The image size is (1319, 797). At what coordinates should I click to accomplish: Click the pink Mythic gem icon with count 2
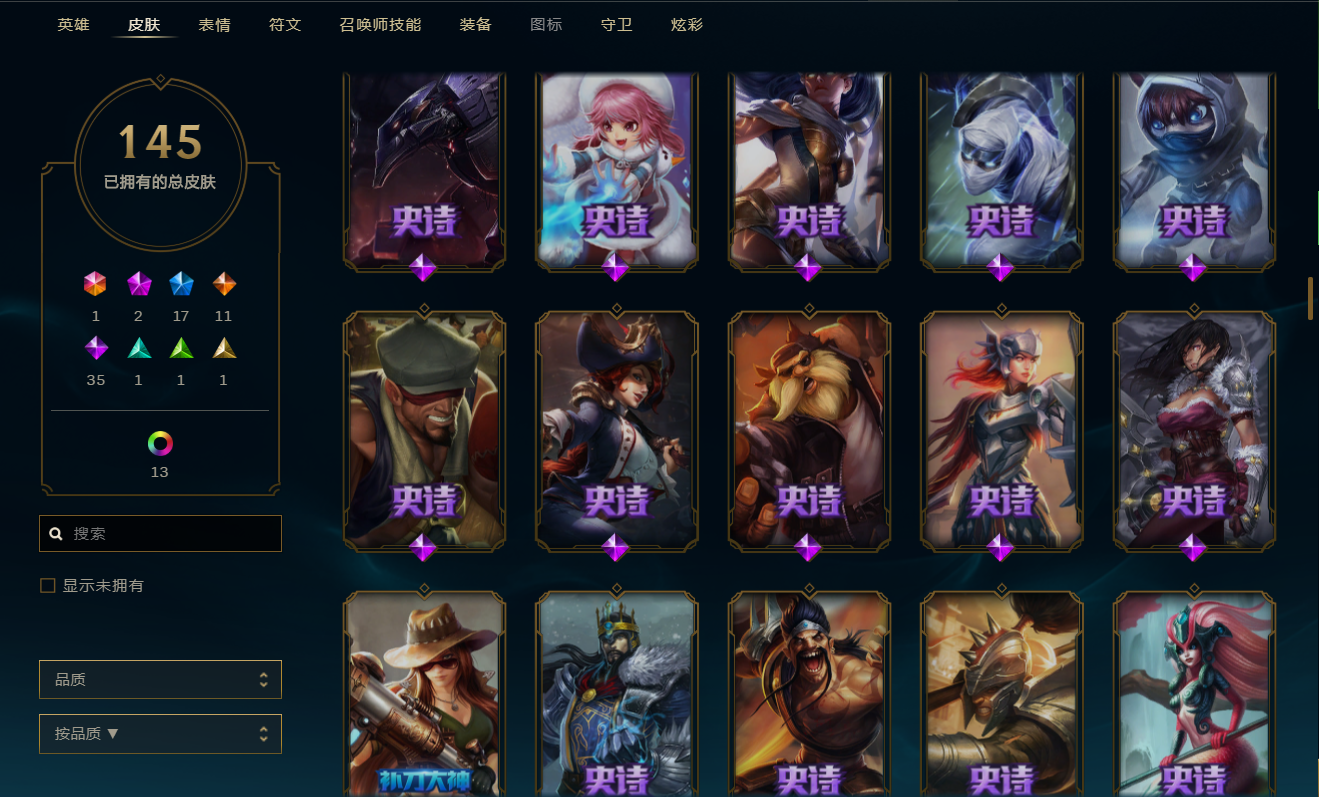[138, 284]
